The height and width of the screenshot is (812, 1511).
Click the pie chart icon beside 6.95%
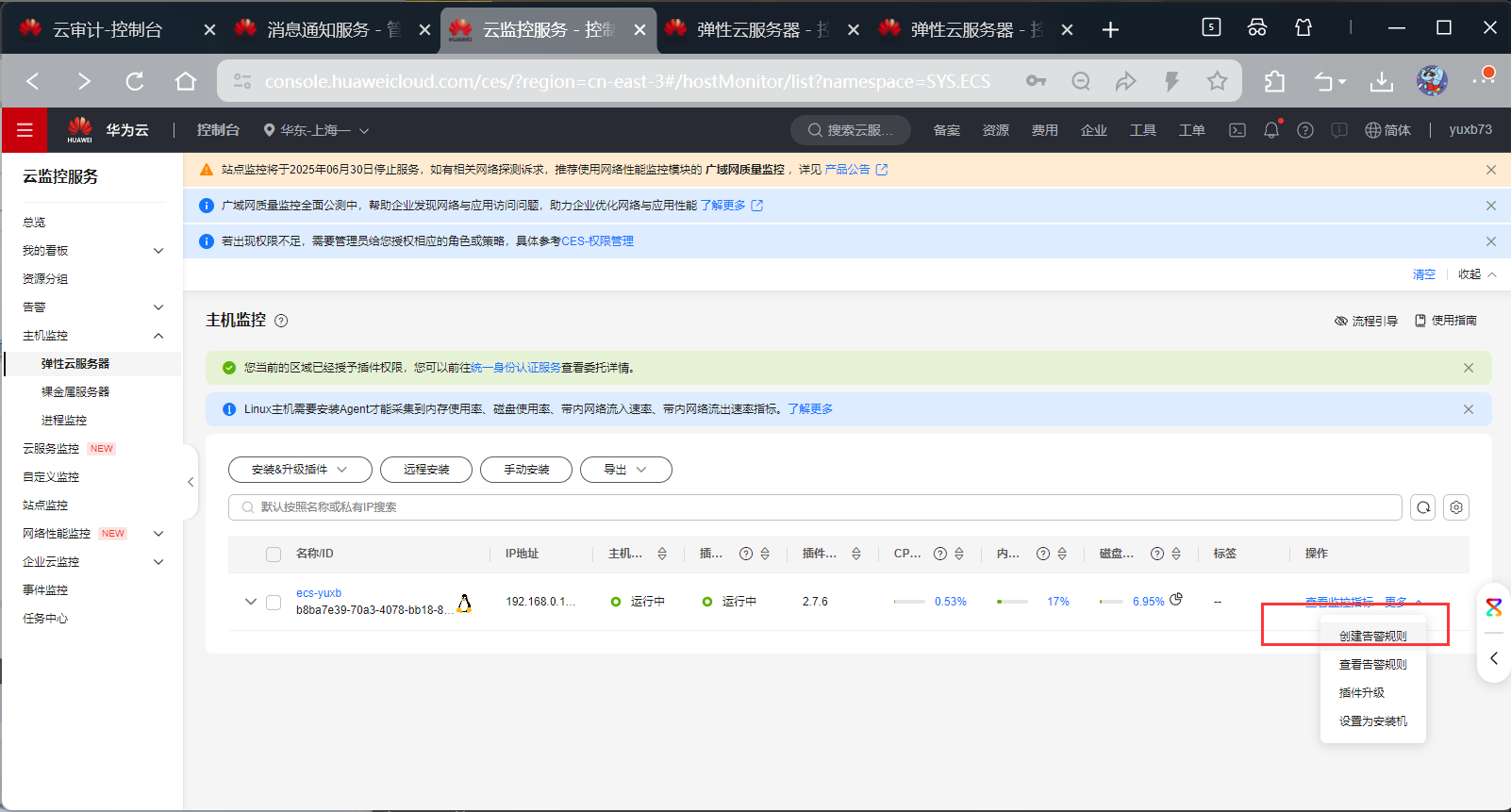coord(1176,599)
